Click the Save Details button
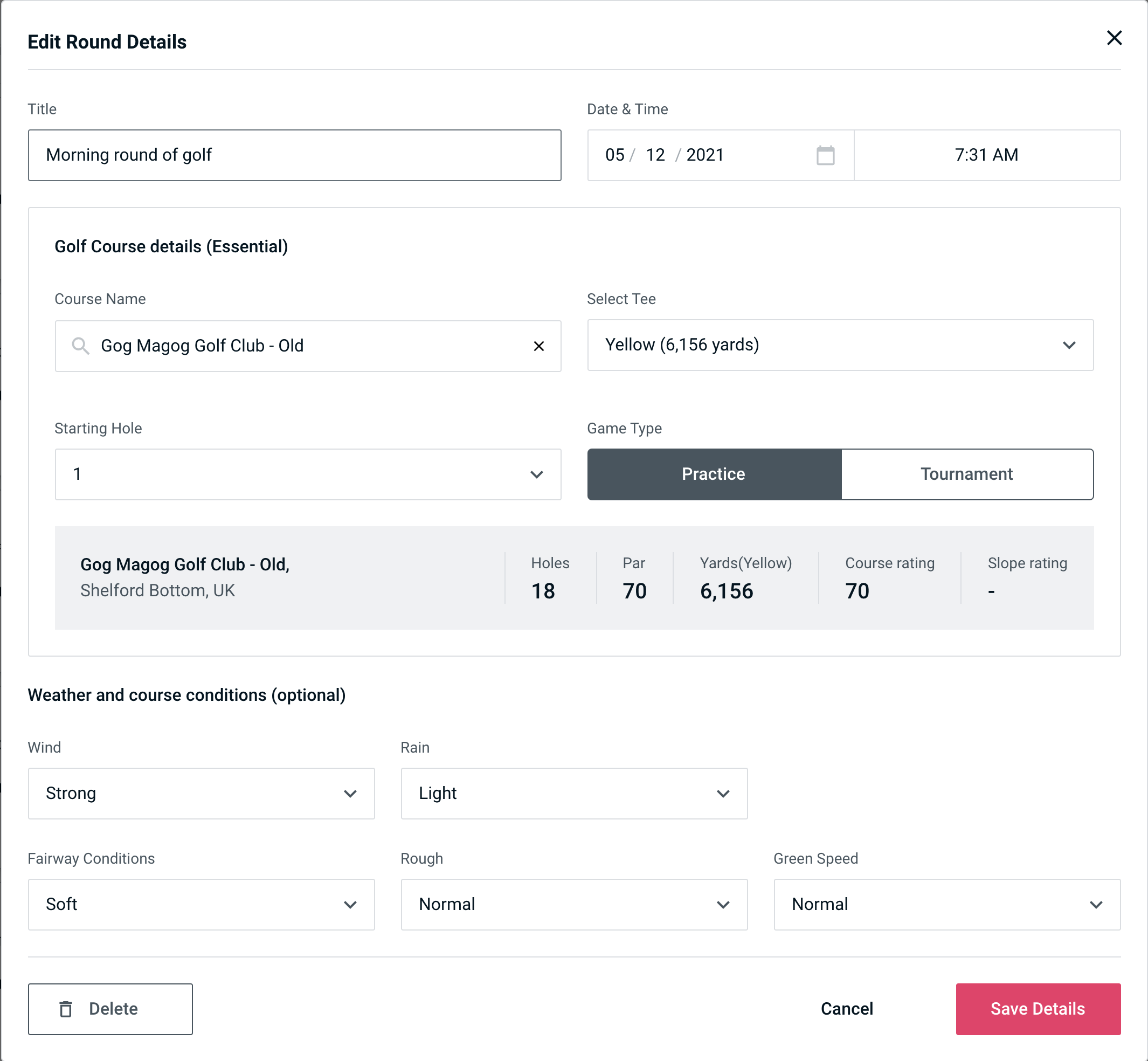The width and height of the screenshot is (1148, 1061). [1037, 1009]
